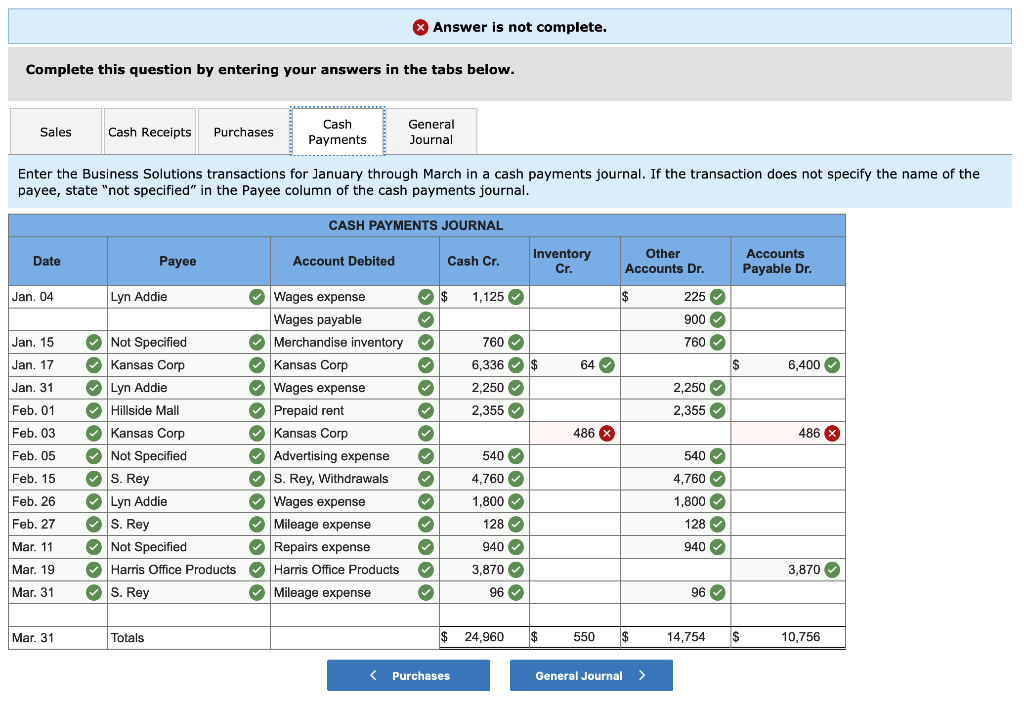Image resolution: width=1024 pixels, height=711 pixels.
Task: Open Feb. 27 Mileage expense account dropdown
Action: [355, 524]
